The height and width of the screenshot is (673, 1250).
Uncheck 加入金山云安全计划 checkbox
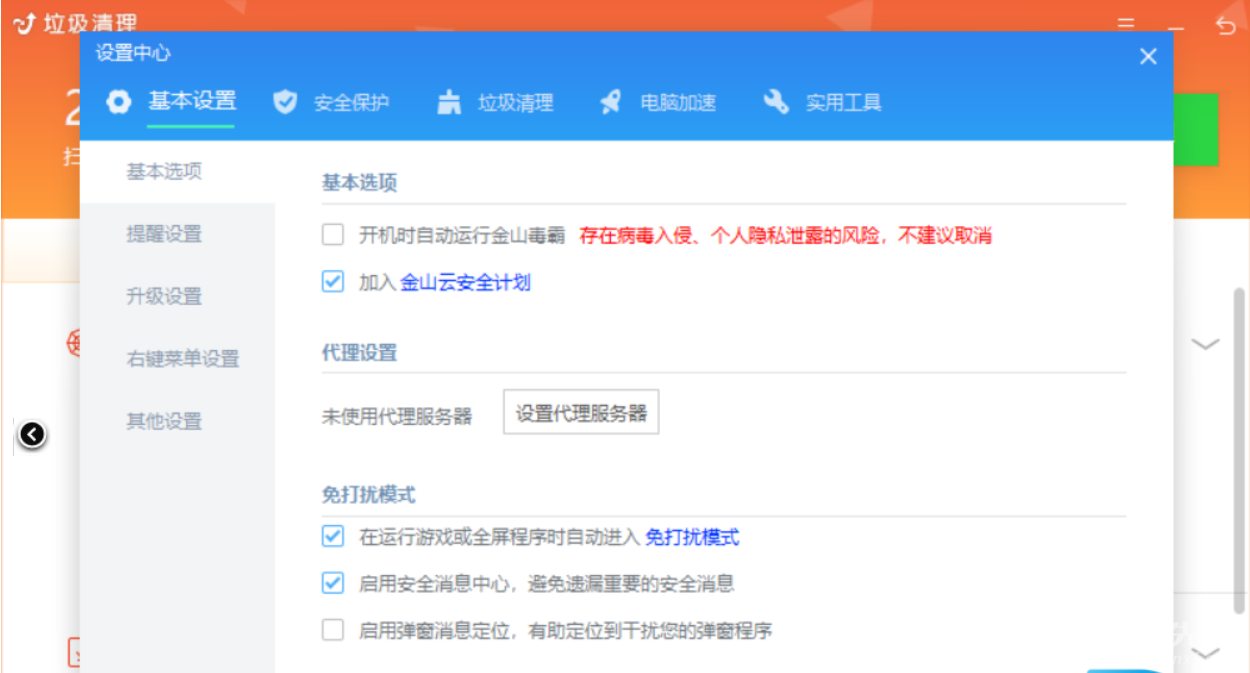(x=333, y=282)
